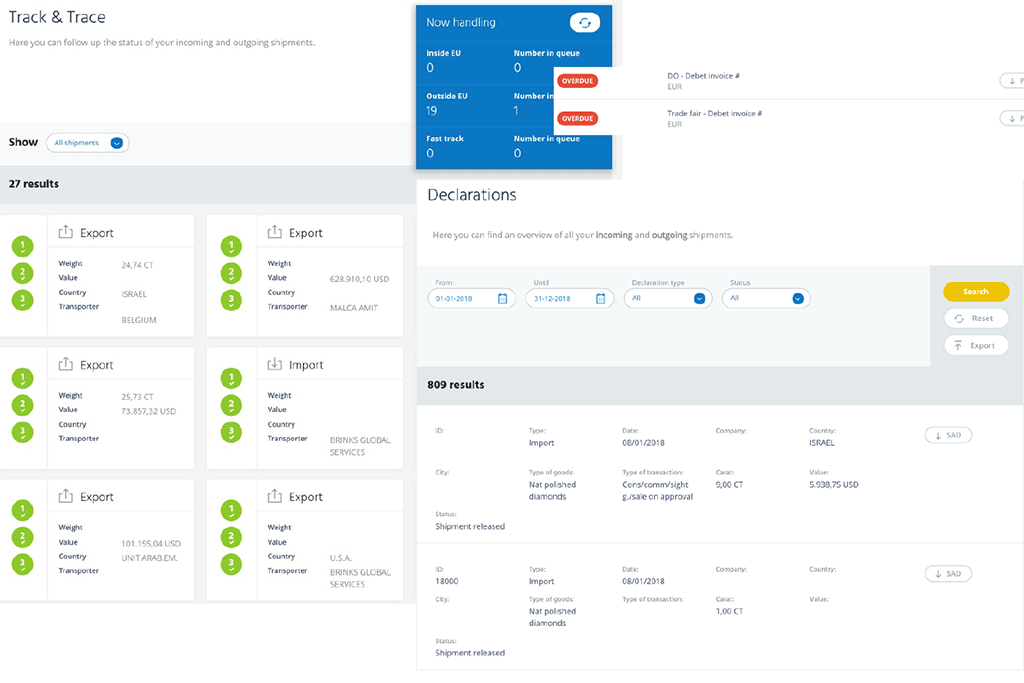Click the OVERDUE badge for DO Debet invoice
This screenshot has width=1024, height=683.
point(577,81)
